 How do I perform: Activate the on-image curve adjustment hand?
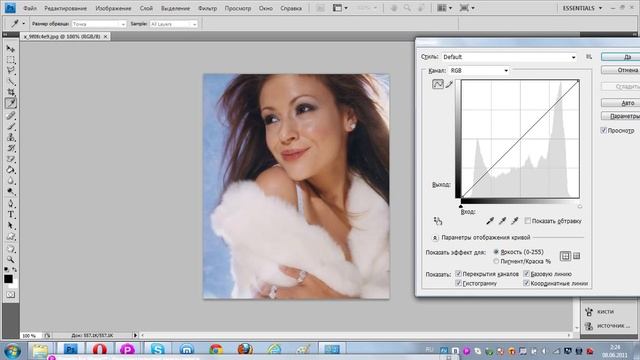(x=438, y=221)
